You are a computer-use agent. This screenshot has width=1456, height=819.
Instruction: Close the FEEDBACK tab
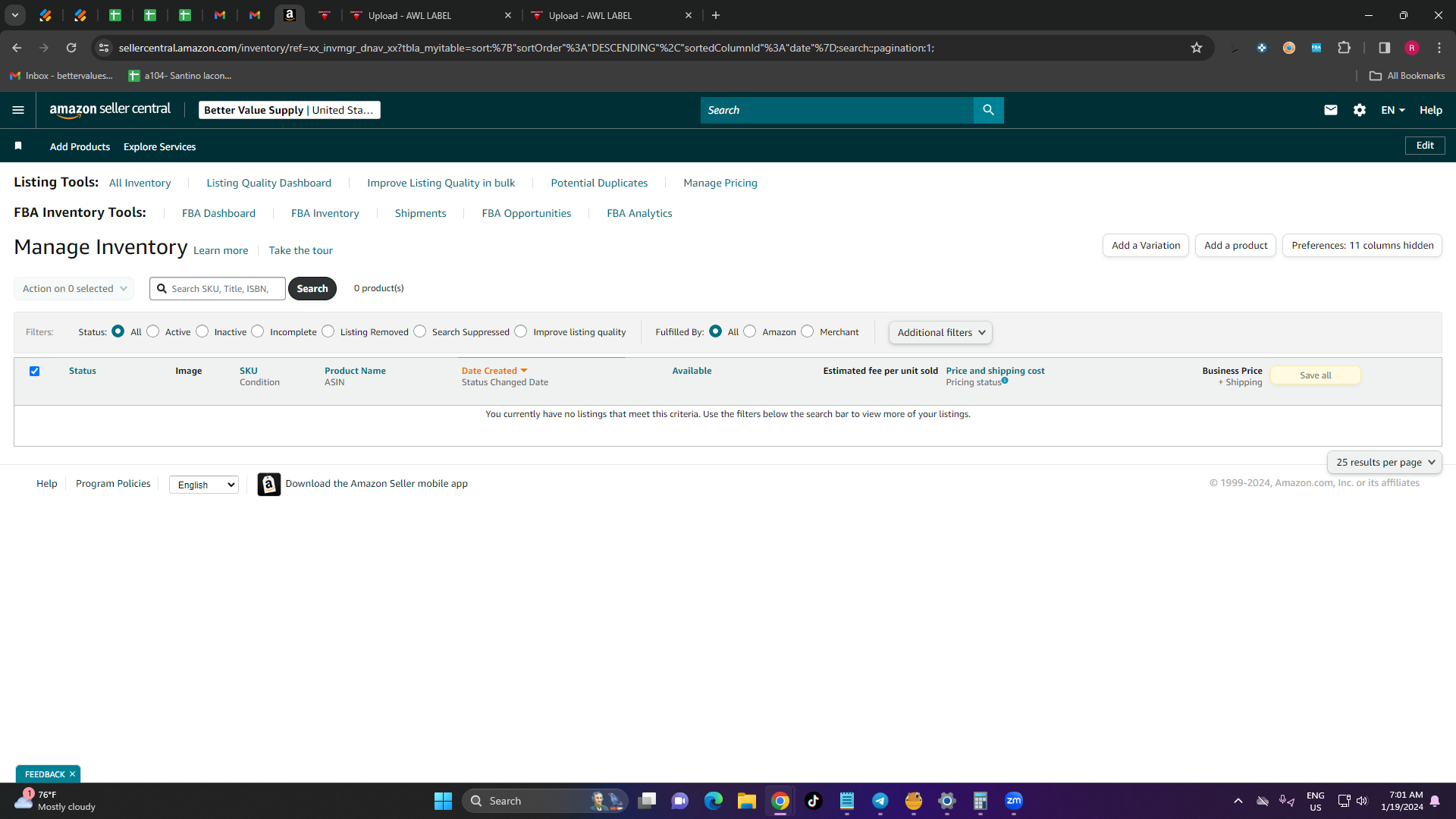point(72,774)
